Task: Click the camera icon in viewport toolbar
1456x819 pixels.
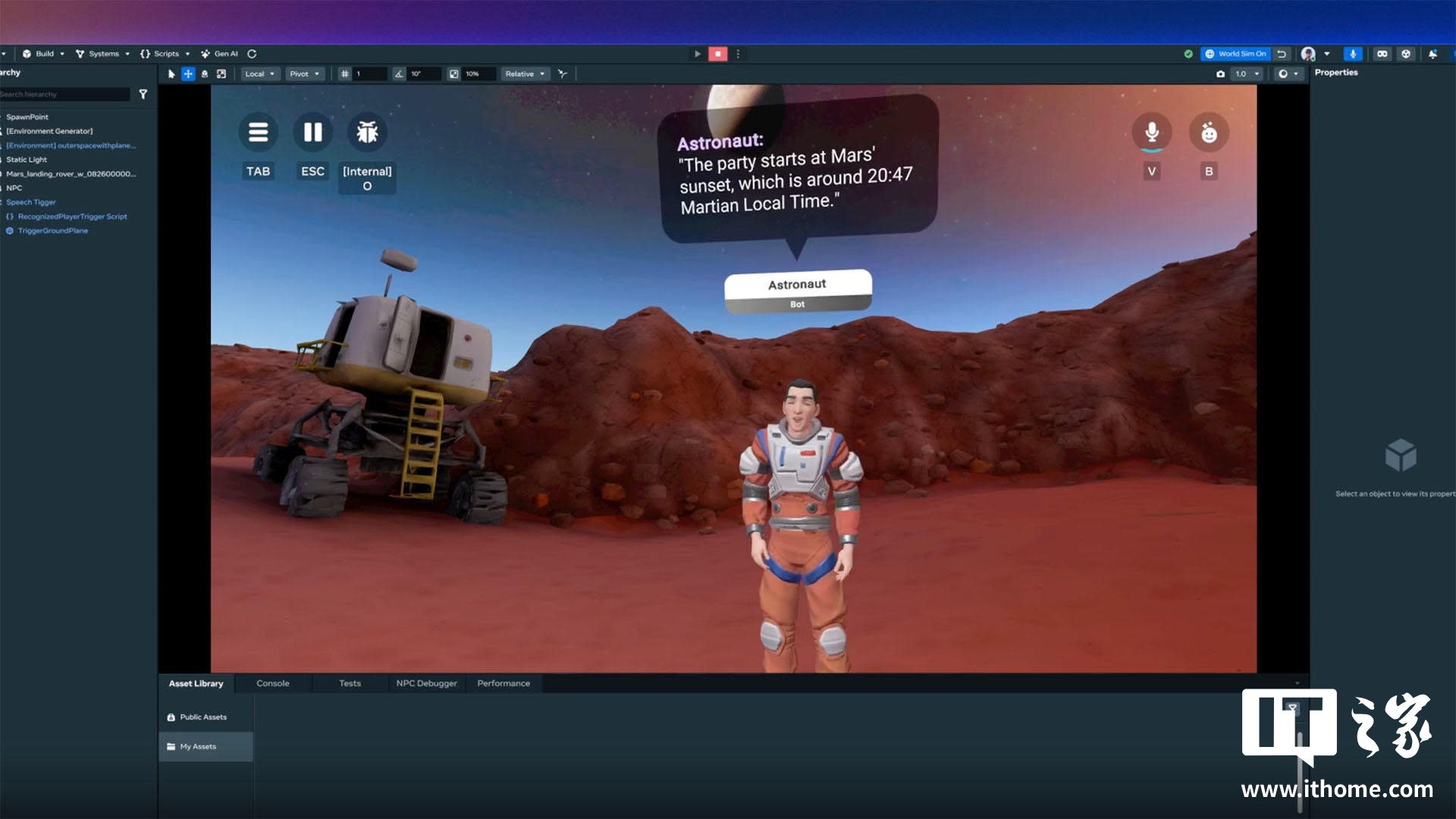Action: tap(1220, 74)
